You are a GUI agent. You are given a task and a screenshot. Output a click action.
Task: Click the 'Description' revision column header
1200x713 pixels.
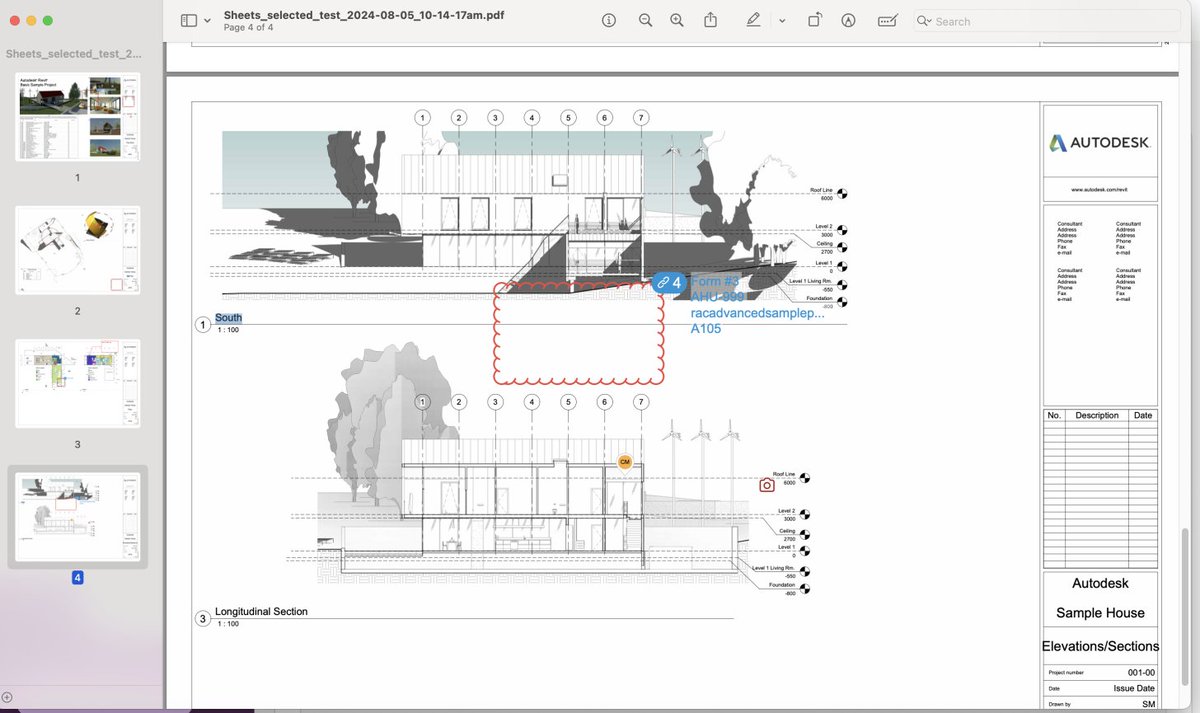[x=1097, y=415]
